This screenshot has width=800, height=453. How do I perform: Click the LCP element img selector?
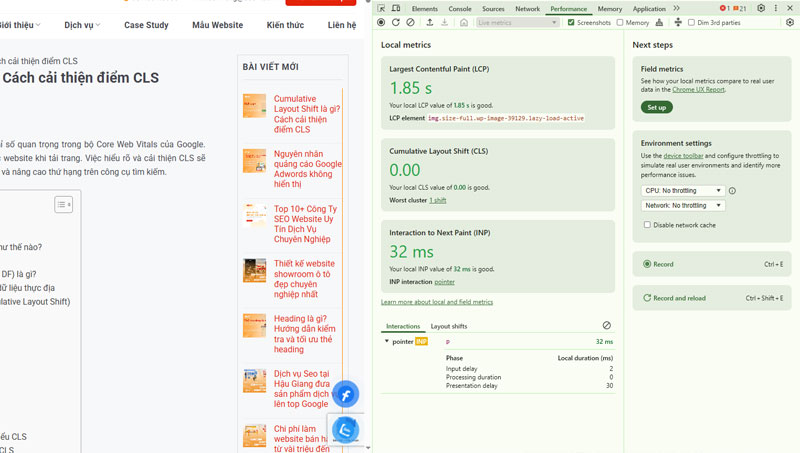505,118
